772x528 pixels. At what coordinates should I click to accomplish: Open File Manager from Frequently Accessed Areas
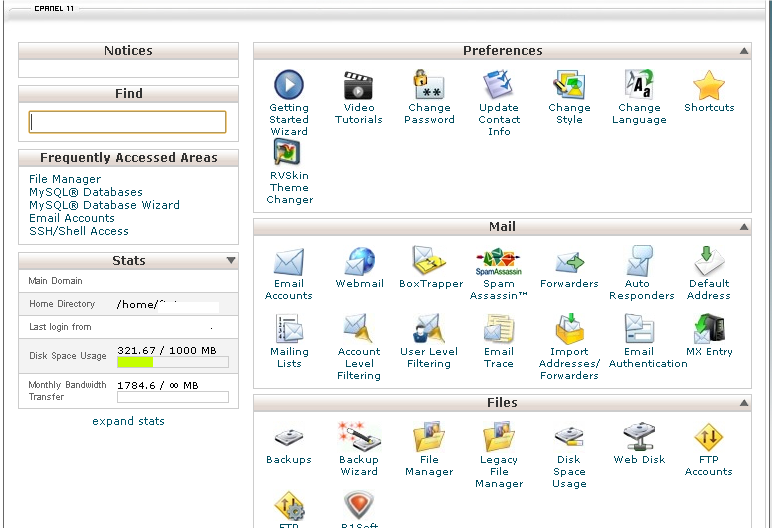pyautogui.click(x=65, y=179)
